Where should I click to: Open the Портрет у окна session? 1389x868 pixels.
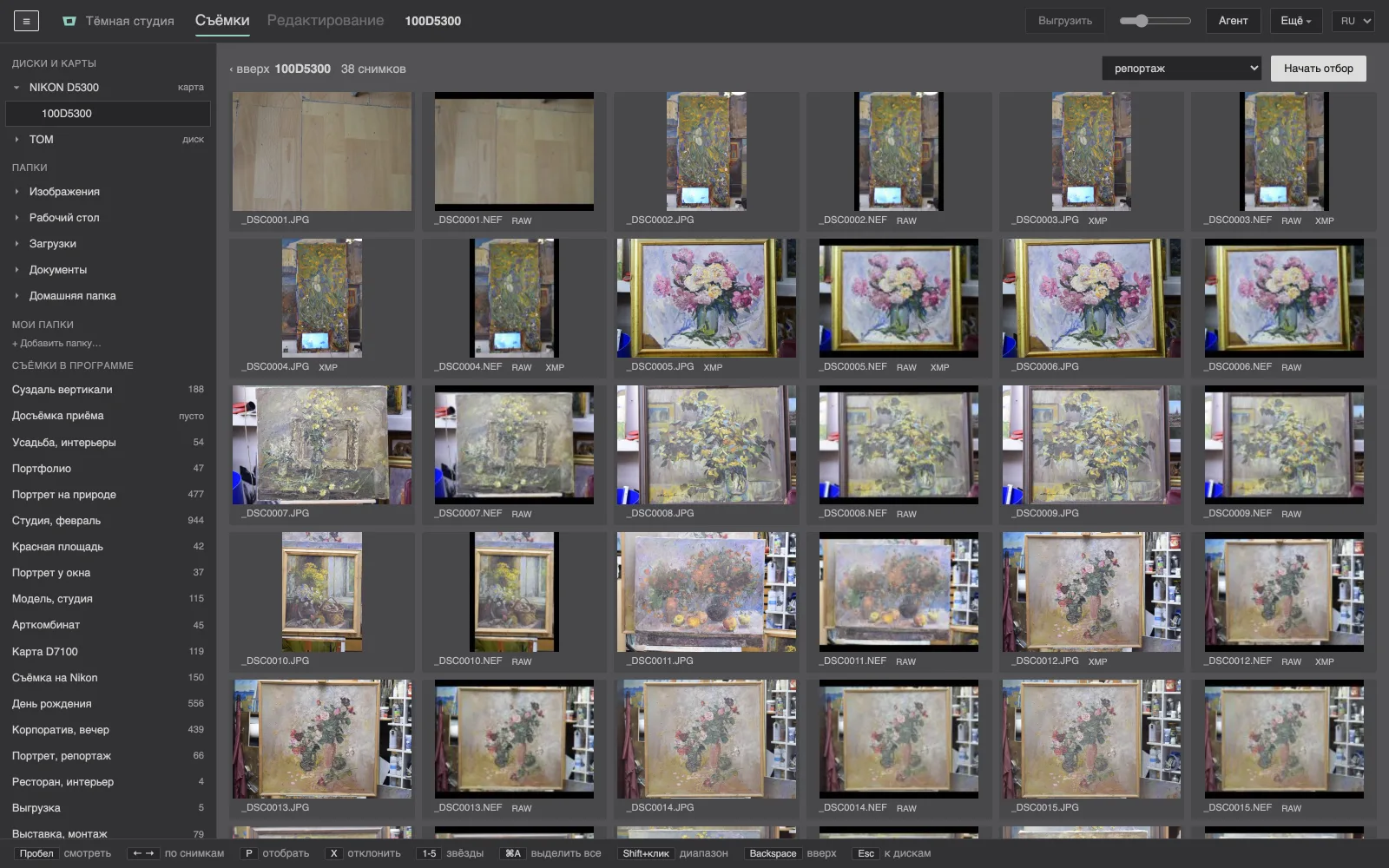pyautogui.click(x=108, y=573)
